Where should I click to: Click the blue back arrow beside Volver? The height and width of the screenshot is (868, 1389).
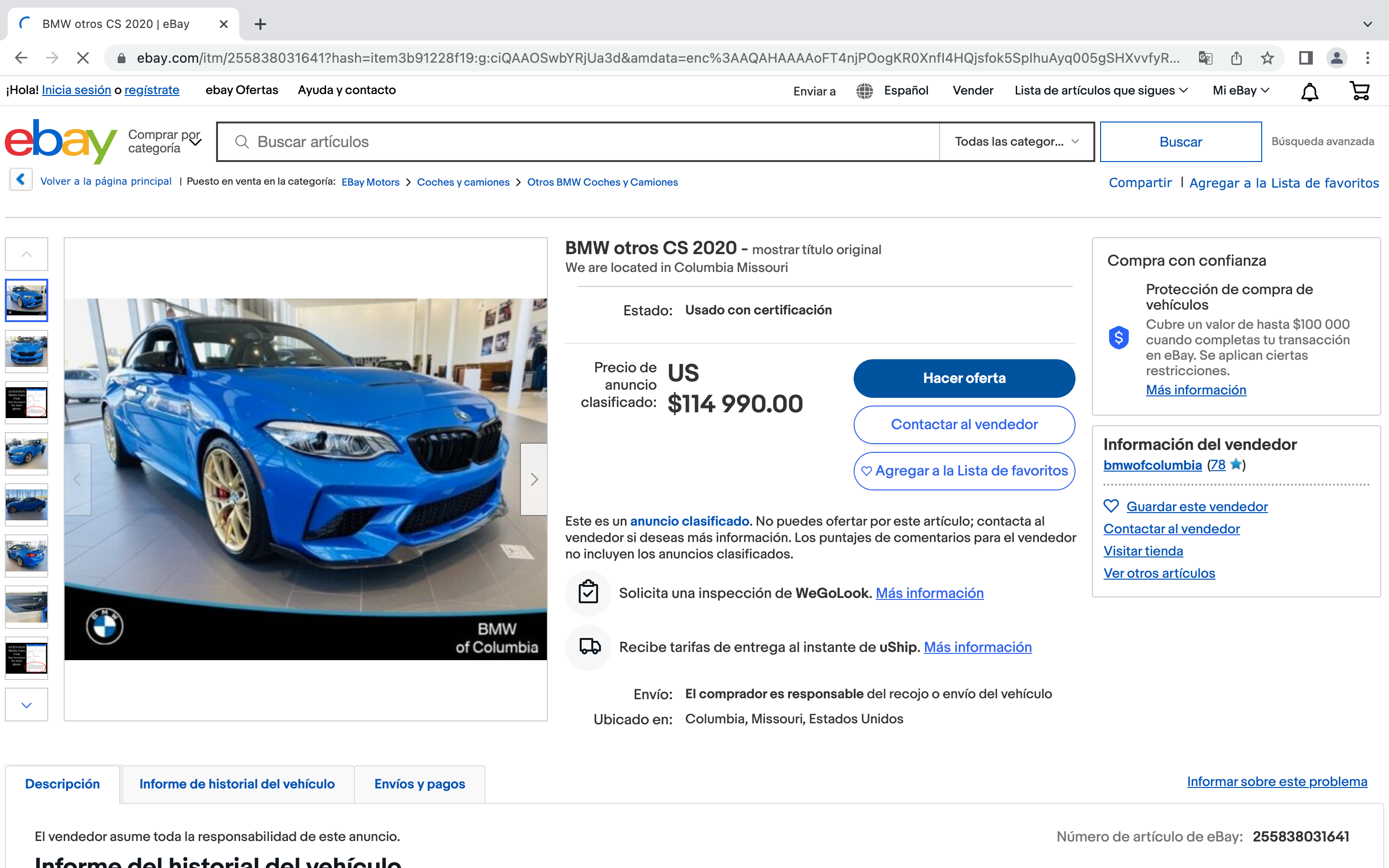pos(21,180)
